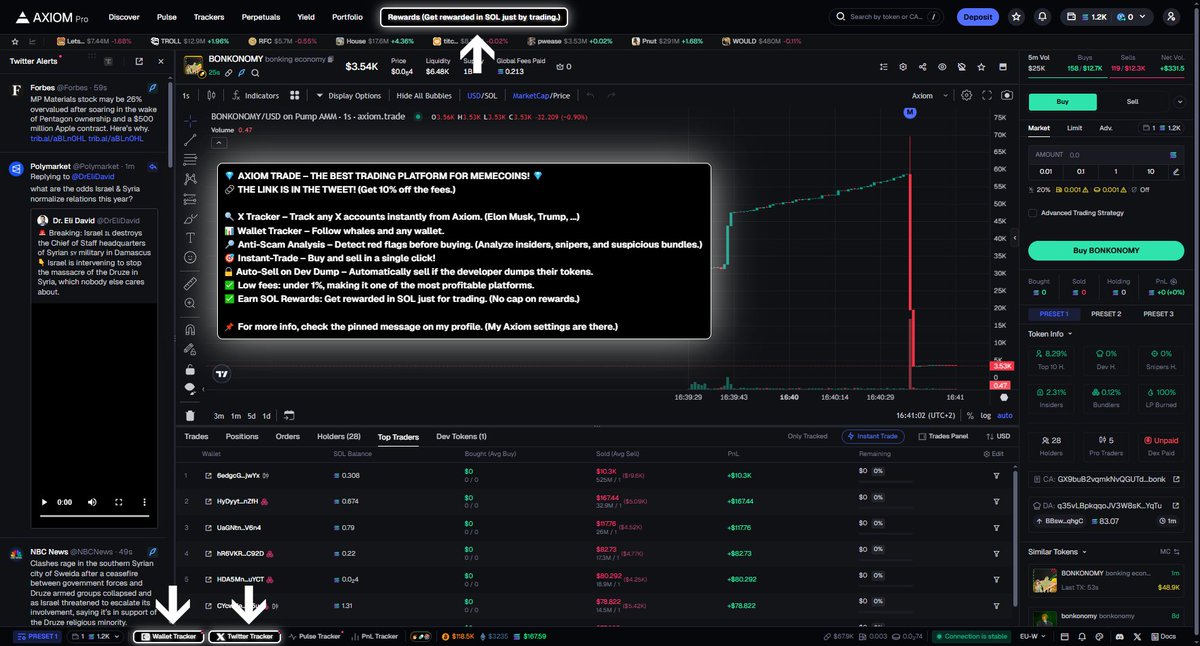
Task: Open the go-to-date calendar icon
Action: coord(288,415)
